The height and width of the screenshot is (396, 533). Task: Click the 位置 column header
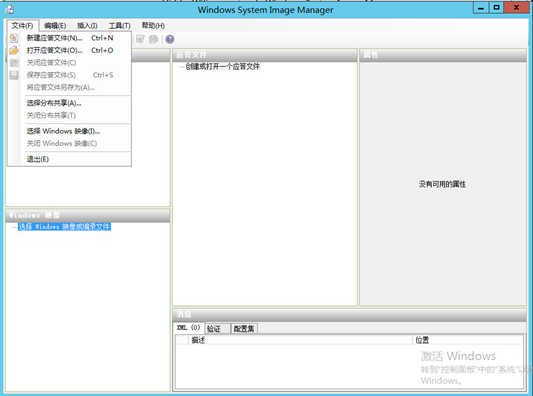[x=468, y=340]
